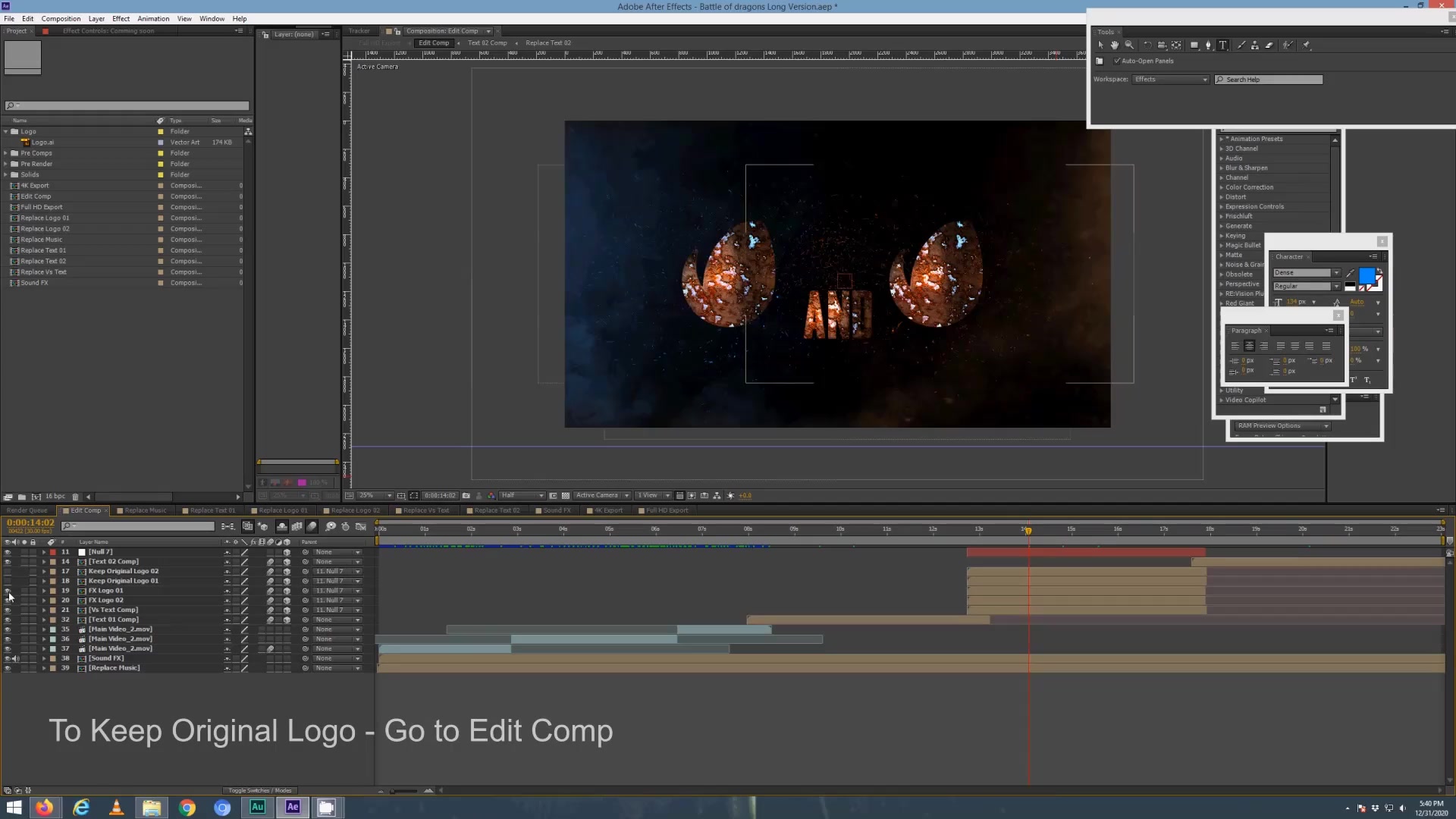Hide the Vs Text Comp layer

(x=8, y=610)
